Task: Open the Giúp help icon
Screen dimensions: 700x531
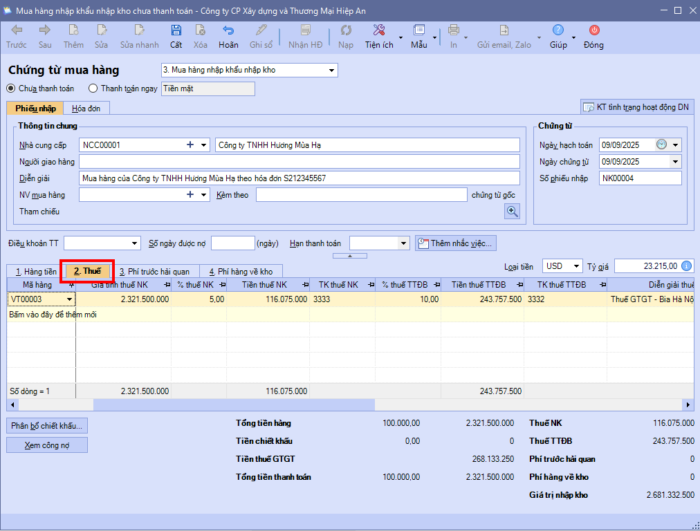Action: (556, 32)
